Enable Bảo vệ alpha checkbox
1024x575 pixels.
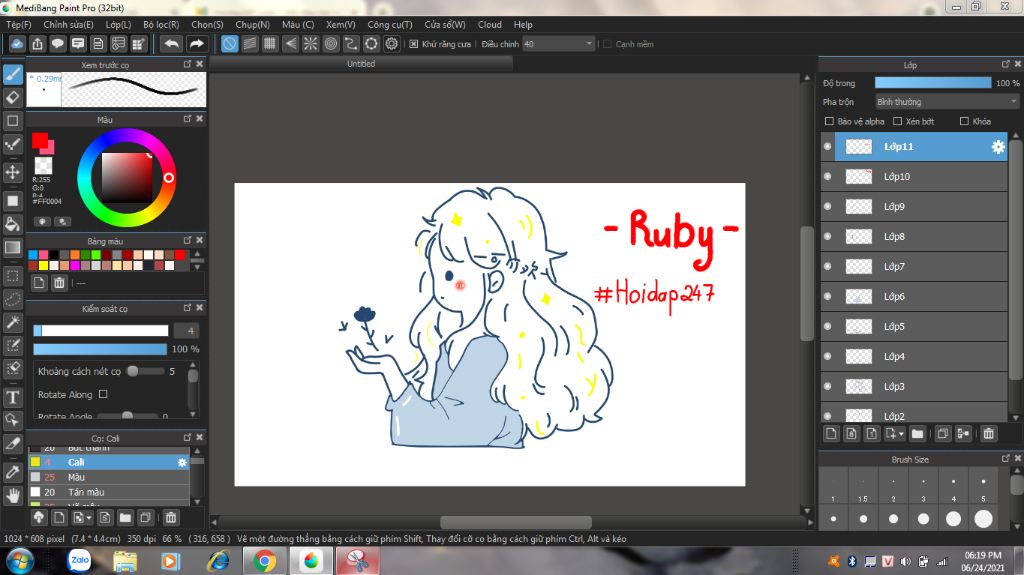[x=829, y=121]
